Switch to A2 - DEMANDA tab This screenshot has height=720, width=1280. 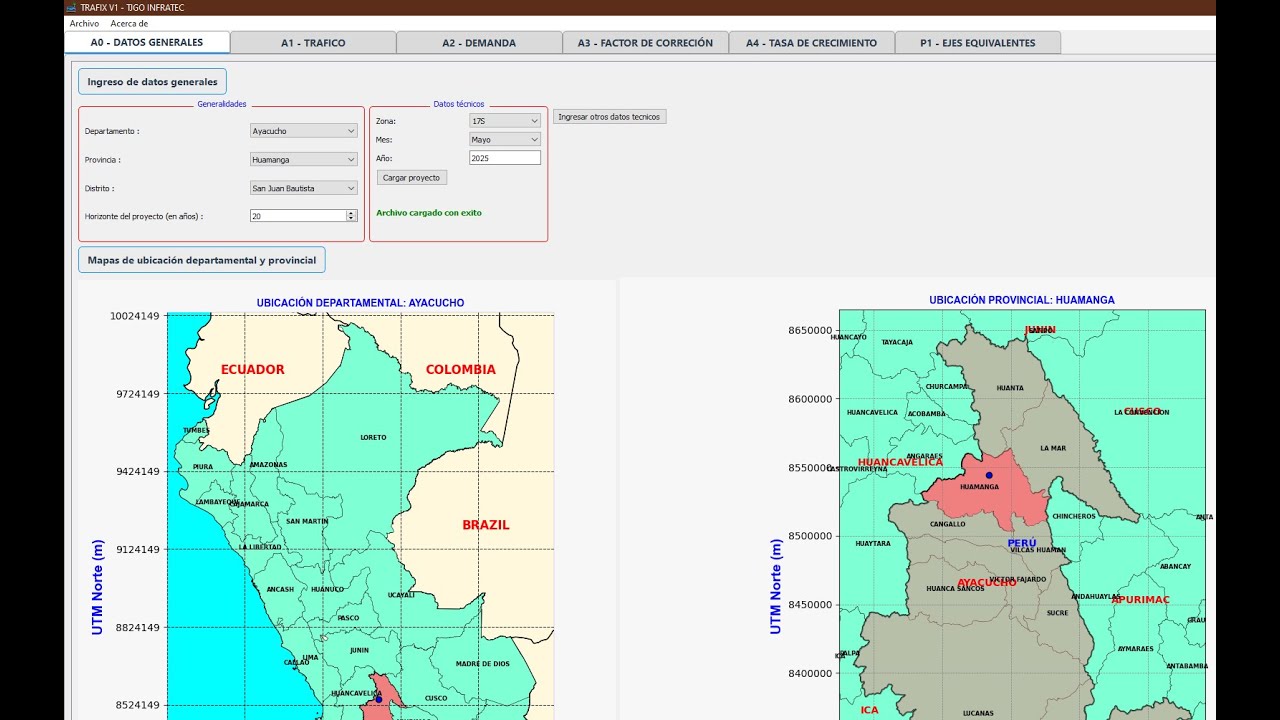point(479,43)
